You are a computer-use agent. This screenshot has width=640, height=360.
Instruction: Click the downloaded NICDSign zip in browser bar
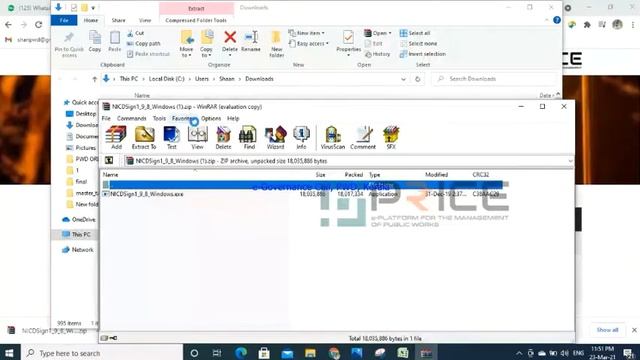48,331
